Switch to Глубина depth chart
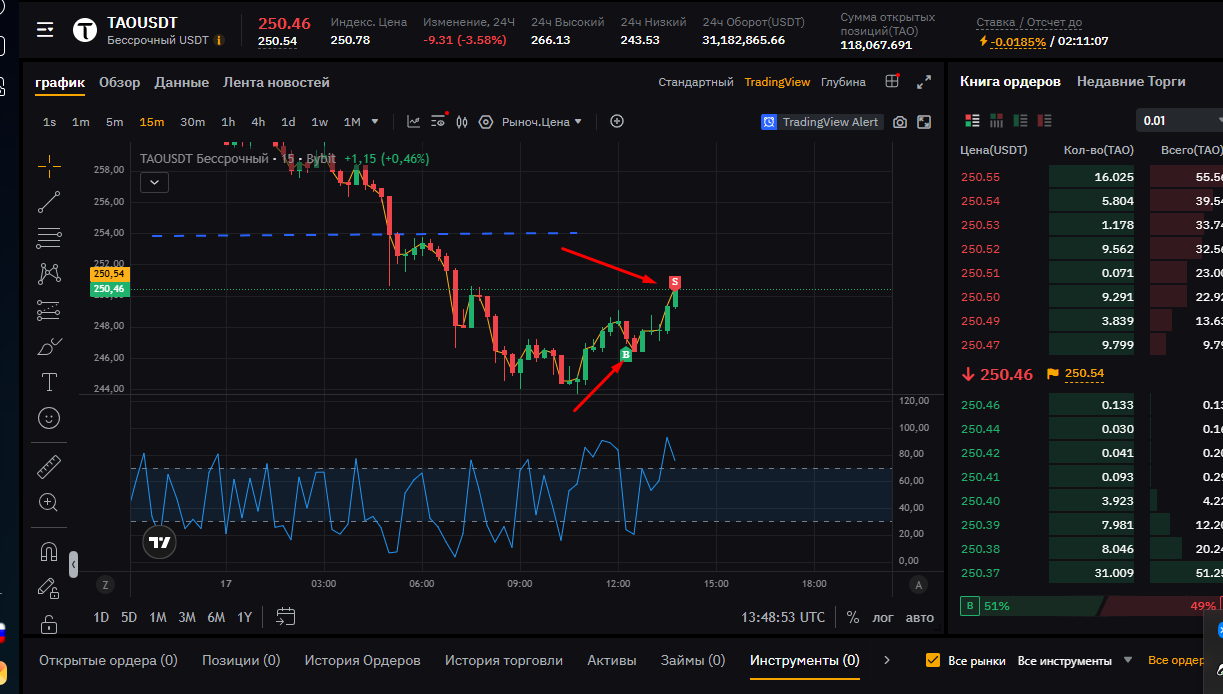 [843, 82]
